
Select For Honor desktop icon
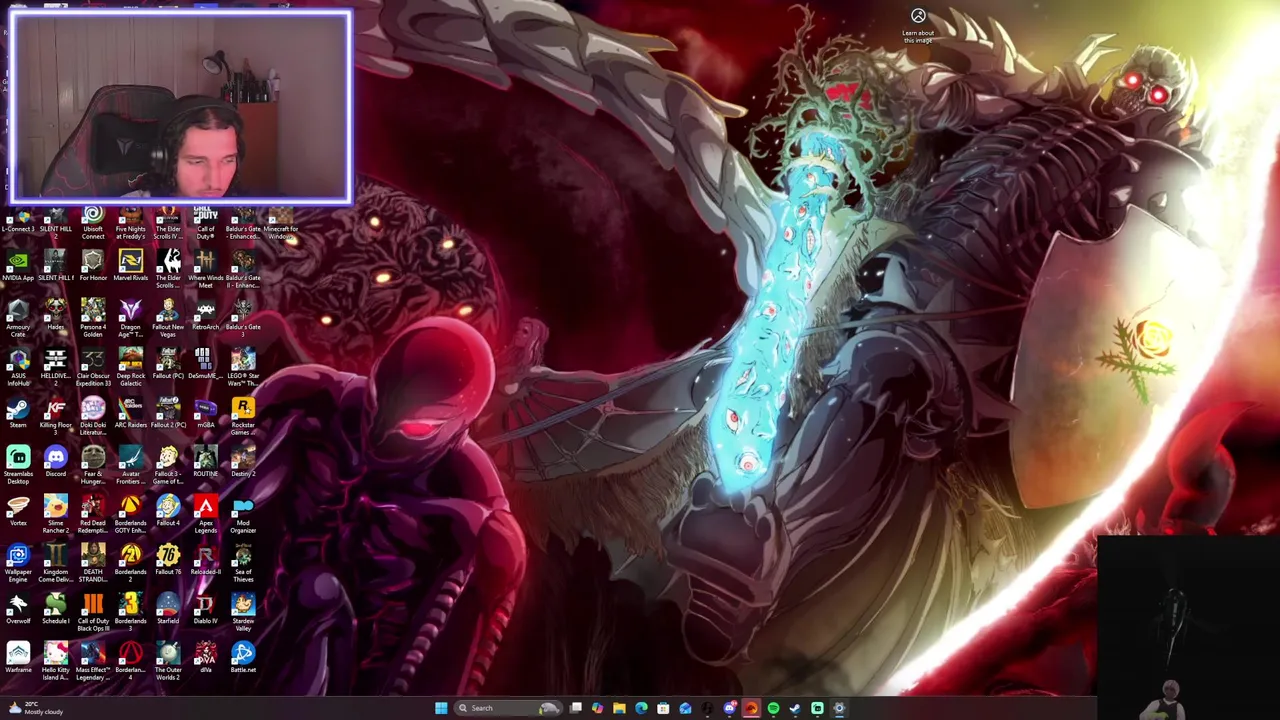pos(93,265)
